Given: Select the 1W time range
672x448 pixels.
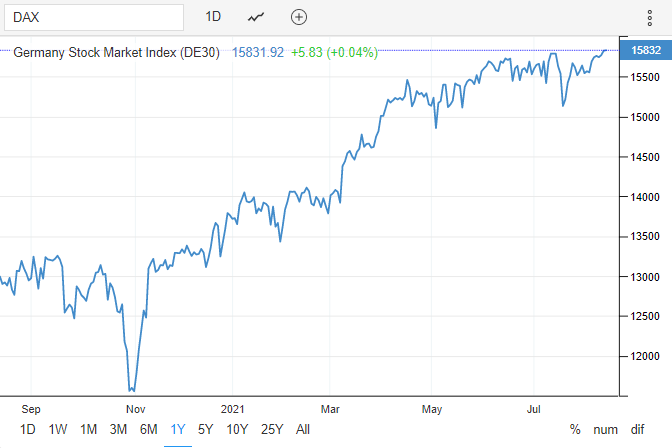Looking at the screenshot, I should click(x=58, y=429).
